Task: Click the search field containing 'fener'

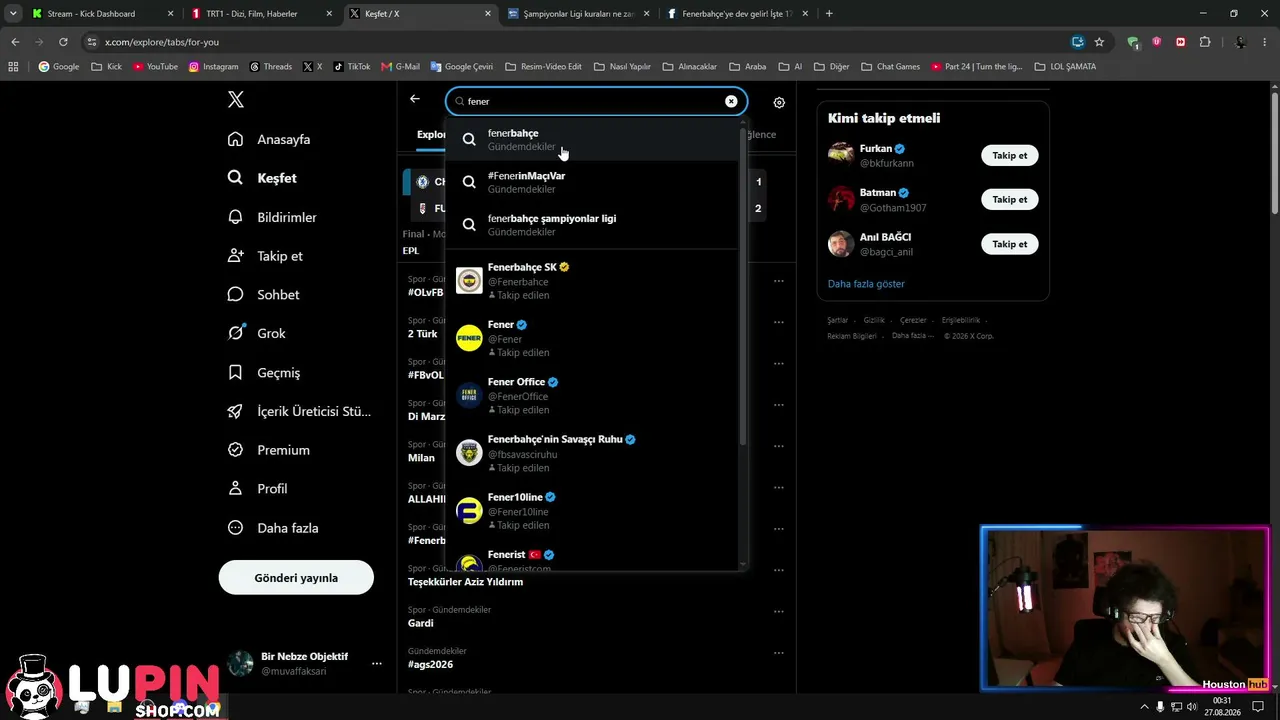Action: [596, 101]
